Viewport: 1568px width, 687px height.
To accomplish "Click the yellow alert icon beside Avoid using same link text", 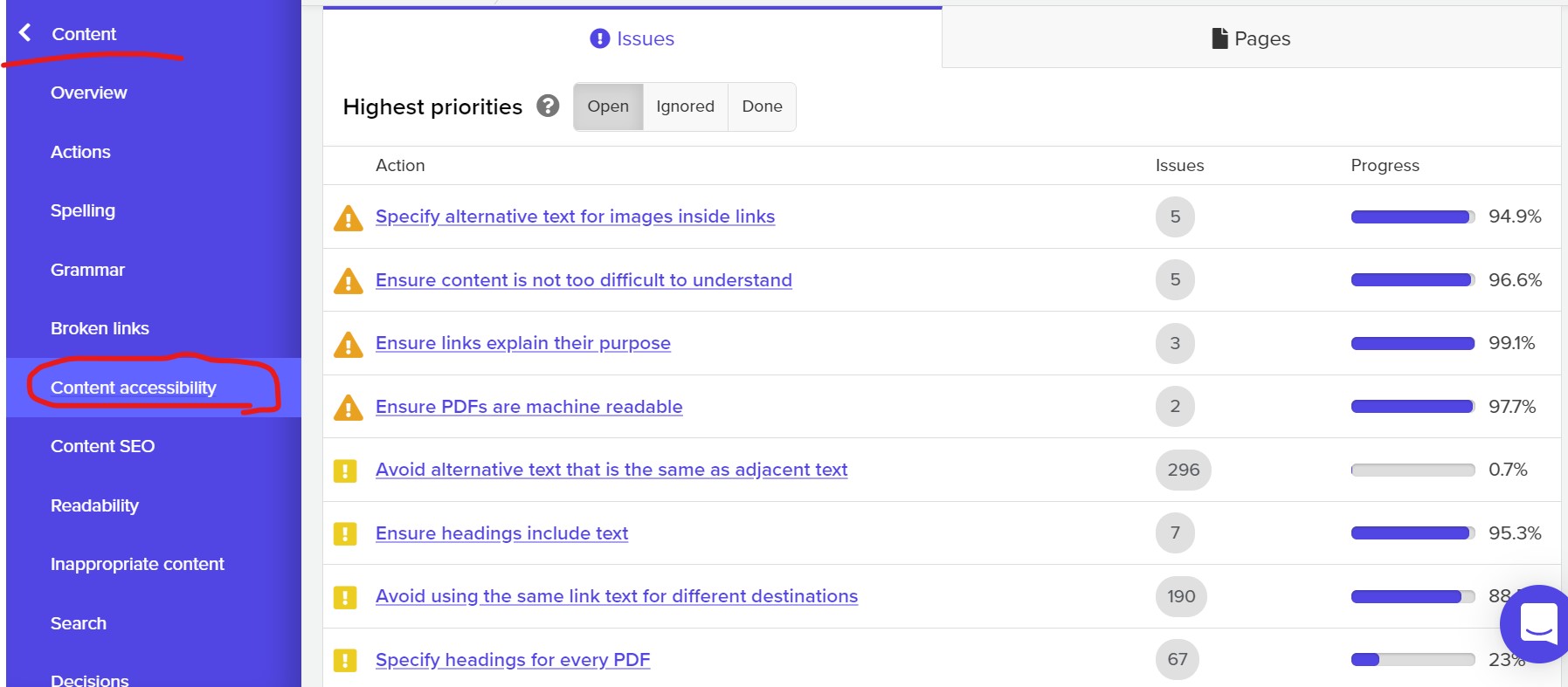I will (345, 597).
